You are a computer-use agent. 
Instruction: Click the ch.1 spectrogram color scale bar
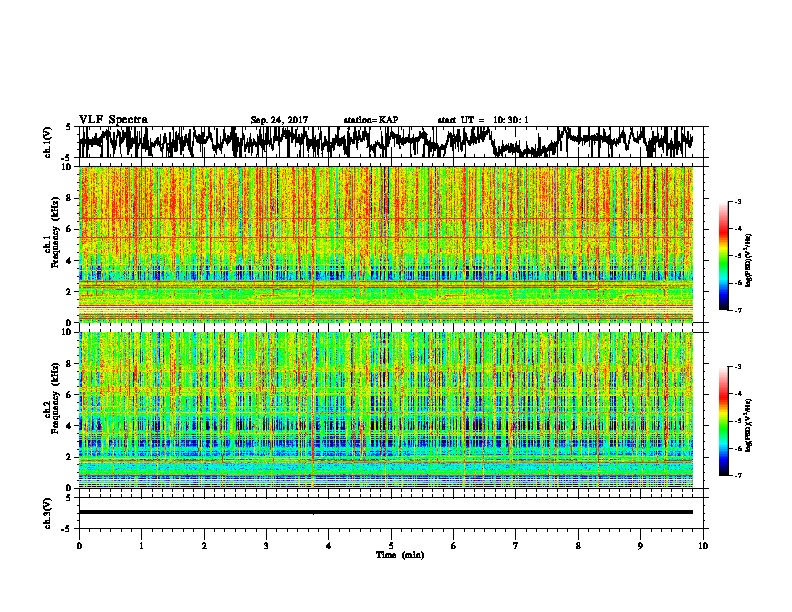pos(724,256)
